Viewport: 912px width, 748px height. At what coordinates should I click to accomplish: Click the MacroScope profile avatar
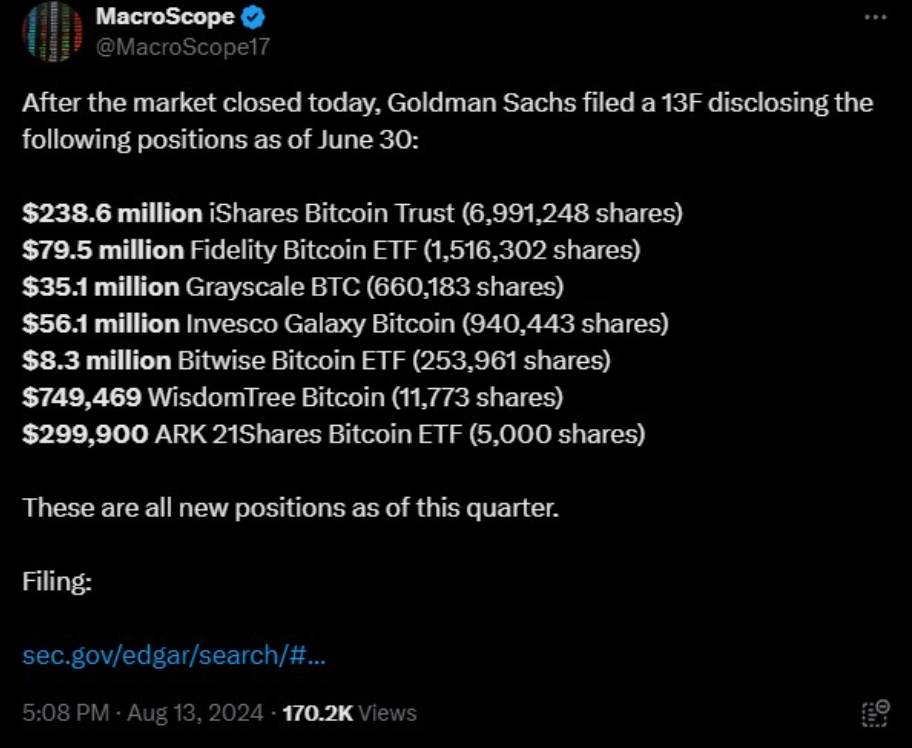tap(52, 31)
